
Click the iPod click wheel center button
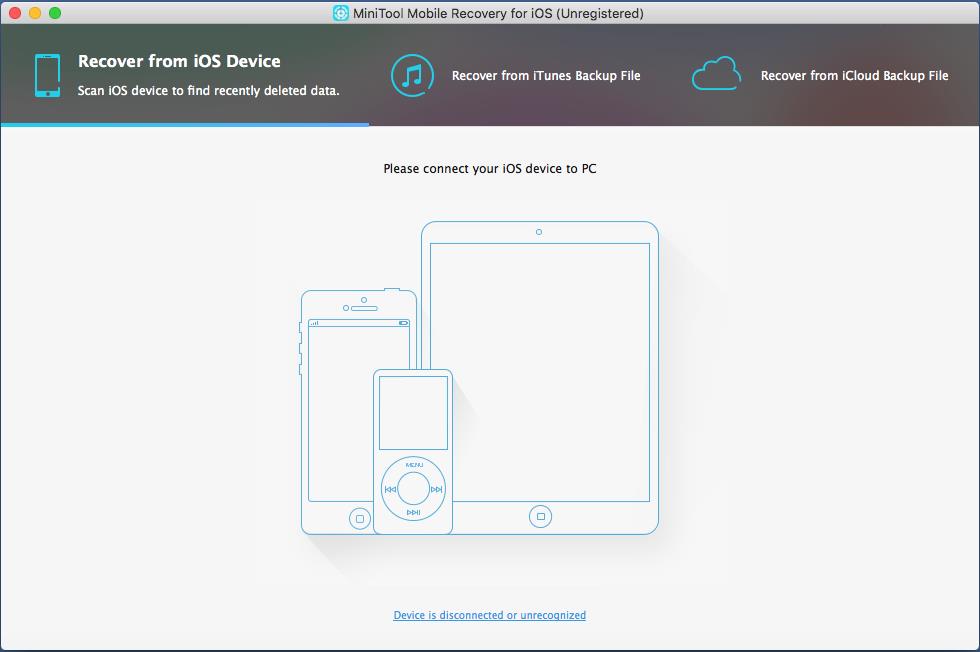414,489
